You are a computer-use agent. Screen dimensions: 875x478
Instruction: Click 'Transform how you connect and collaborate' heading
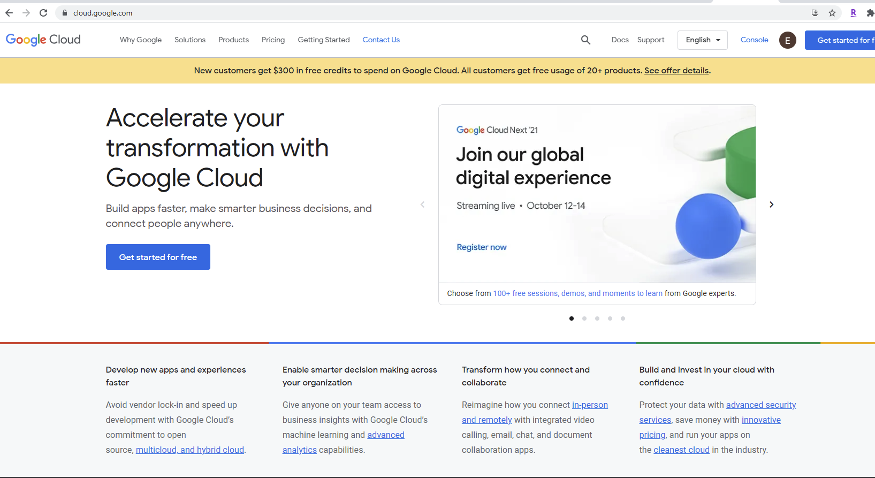(526, 376)
